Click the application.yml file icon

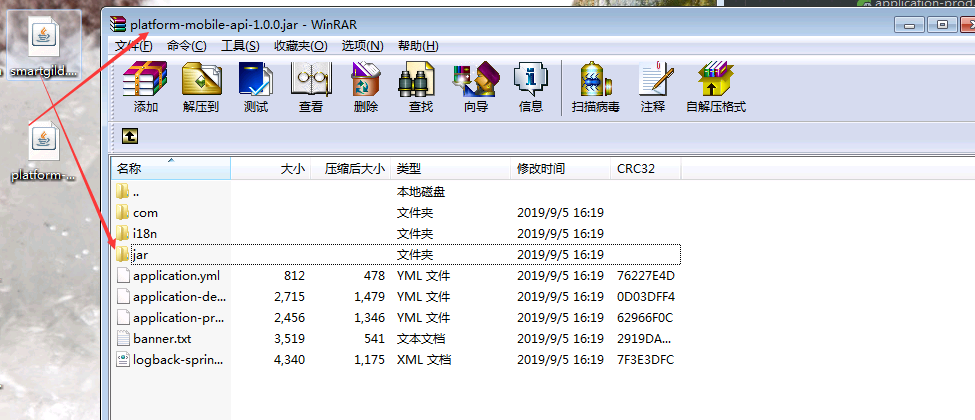[x=123, y=276]
